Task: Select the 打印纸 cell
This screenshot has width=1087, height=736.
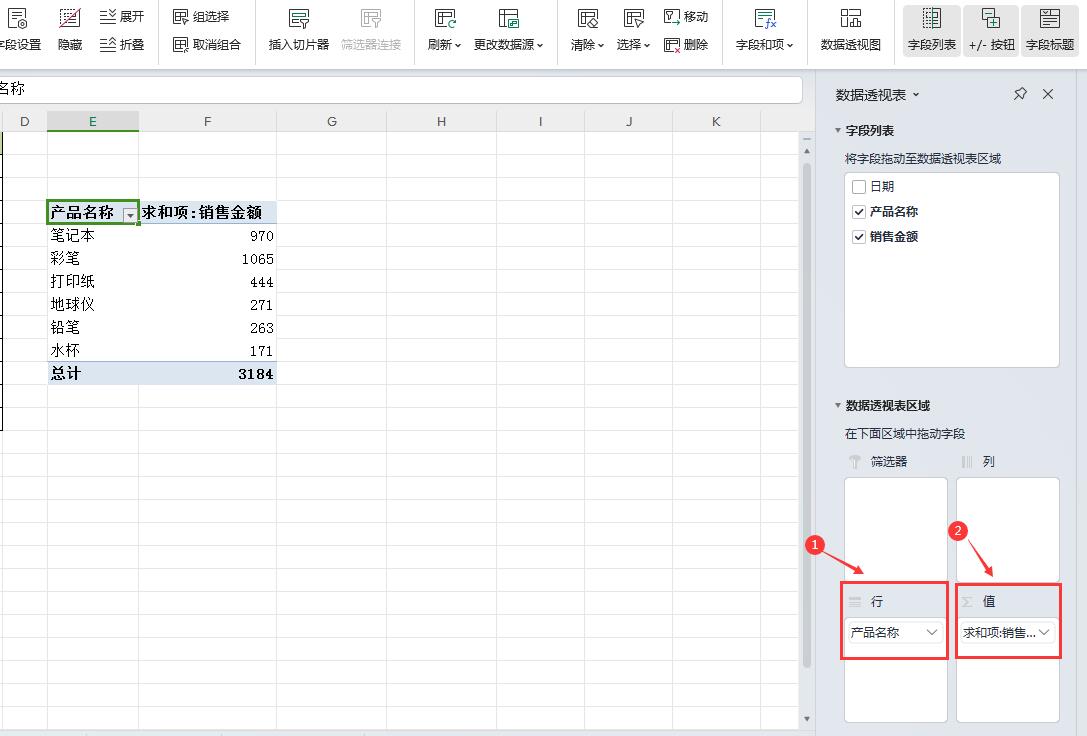Action: click(93, 281)
